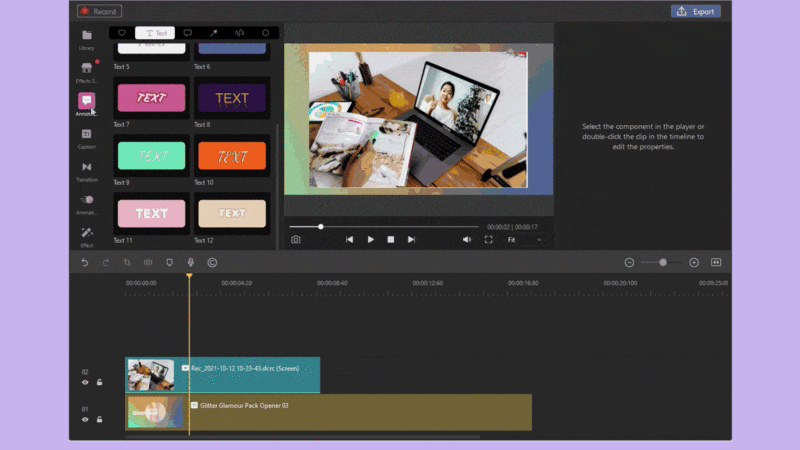The width and height of the screenshot is (800, 450).
Task: Select the Text 11 light pink preset
Action: 152,213
